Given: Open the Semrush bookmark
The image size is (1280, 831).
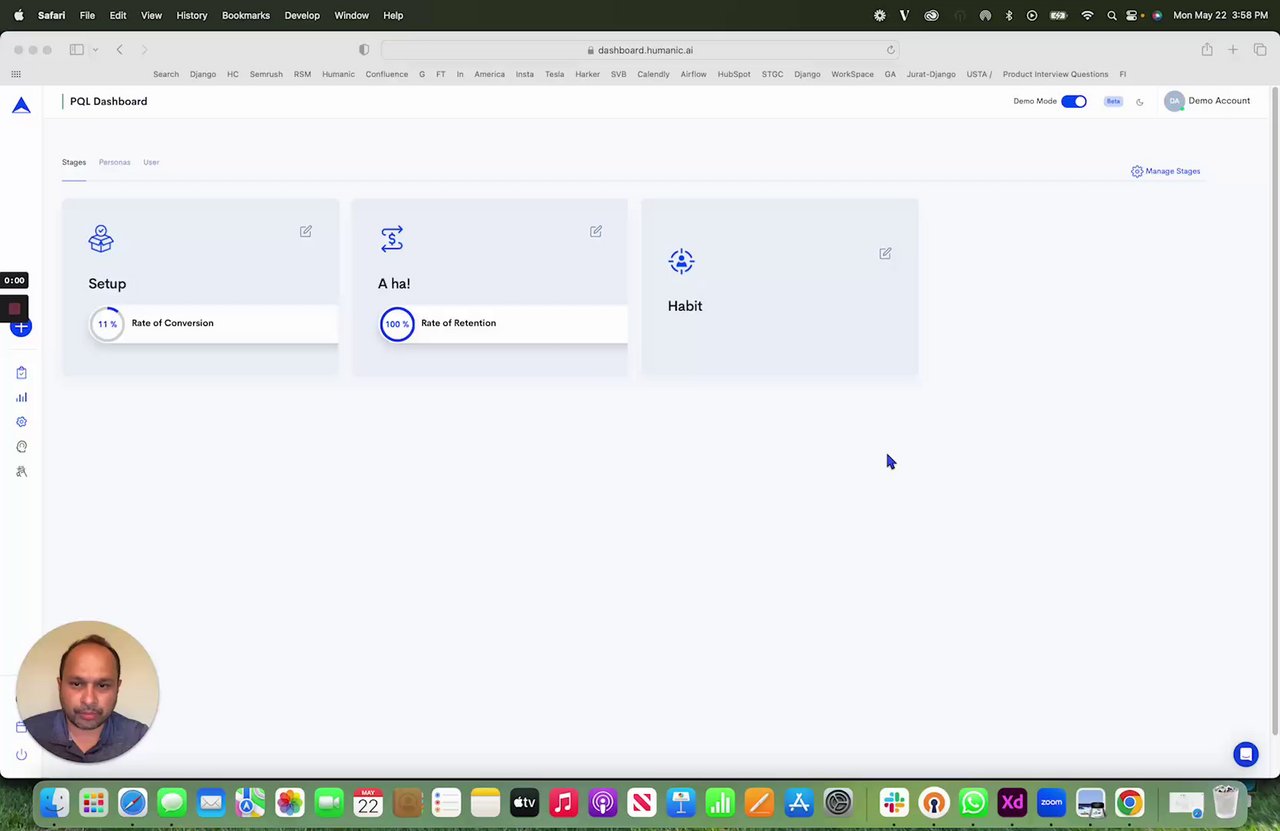Looking at the screenshot, I should (x=266, y=74).
